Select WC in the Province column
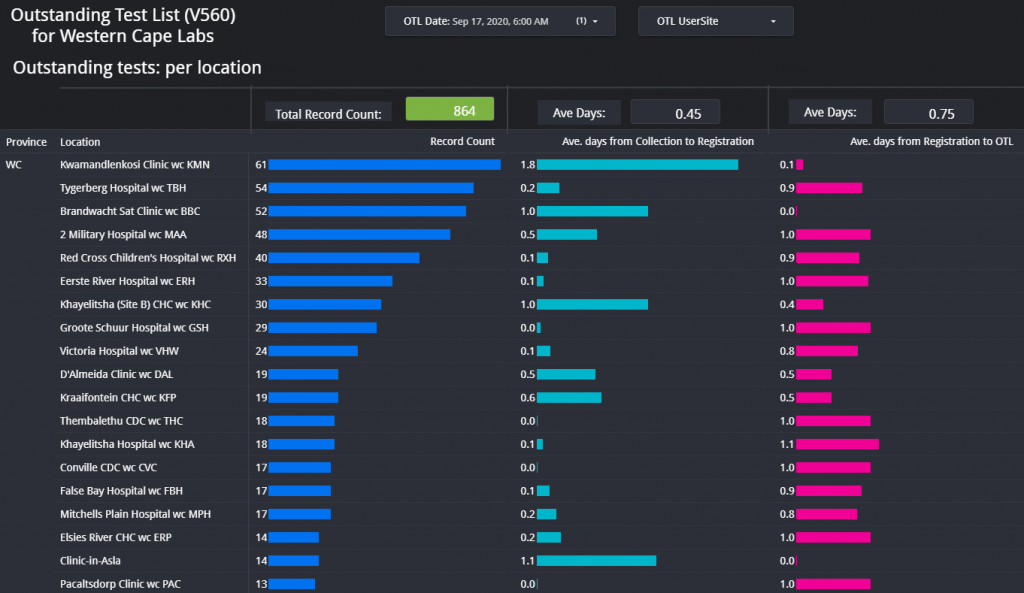Image resolution: width=1024 pixels, height=593 pixels. click(14, 164)
